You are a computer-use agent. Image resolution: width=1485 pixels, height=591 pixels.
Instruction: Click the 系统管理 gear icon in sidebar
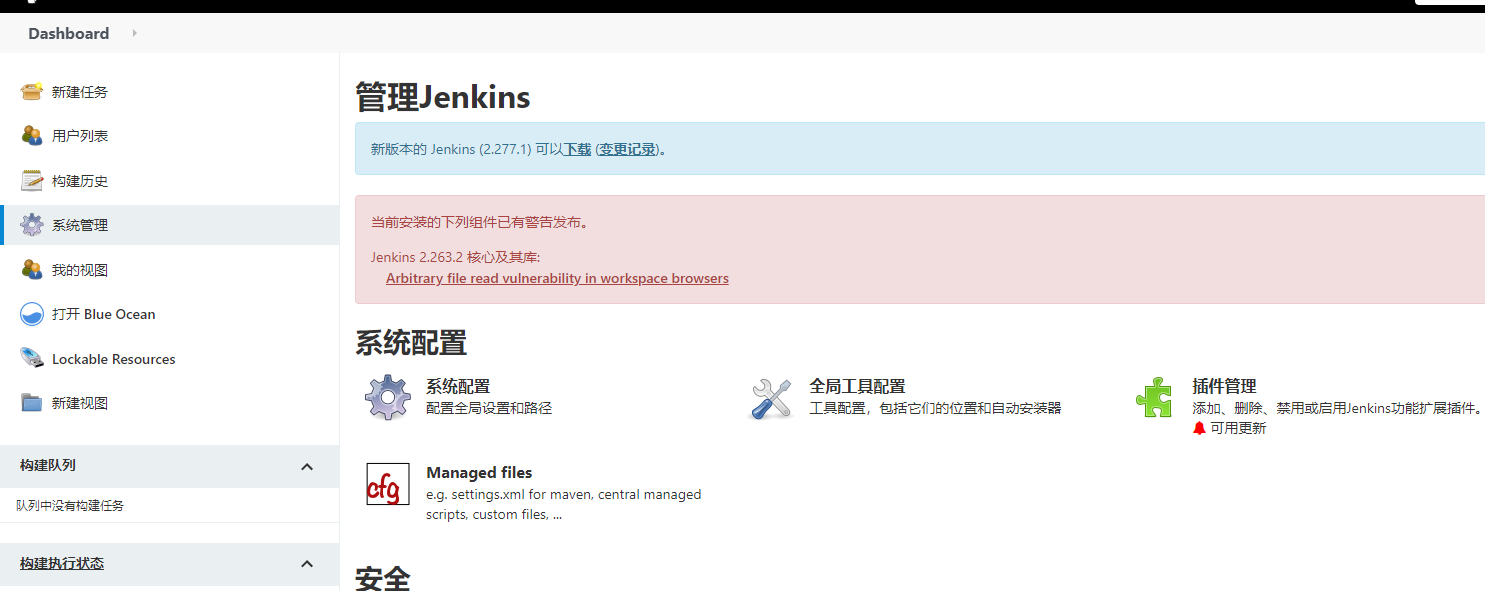coord(32,225)
